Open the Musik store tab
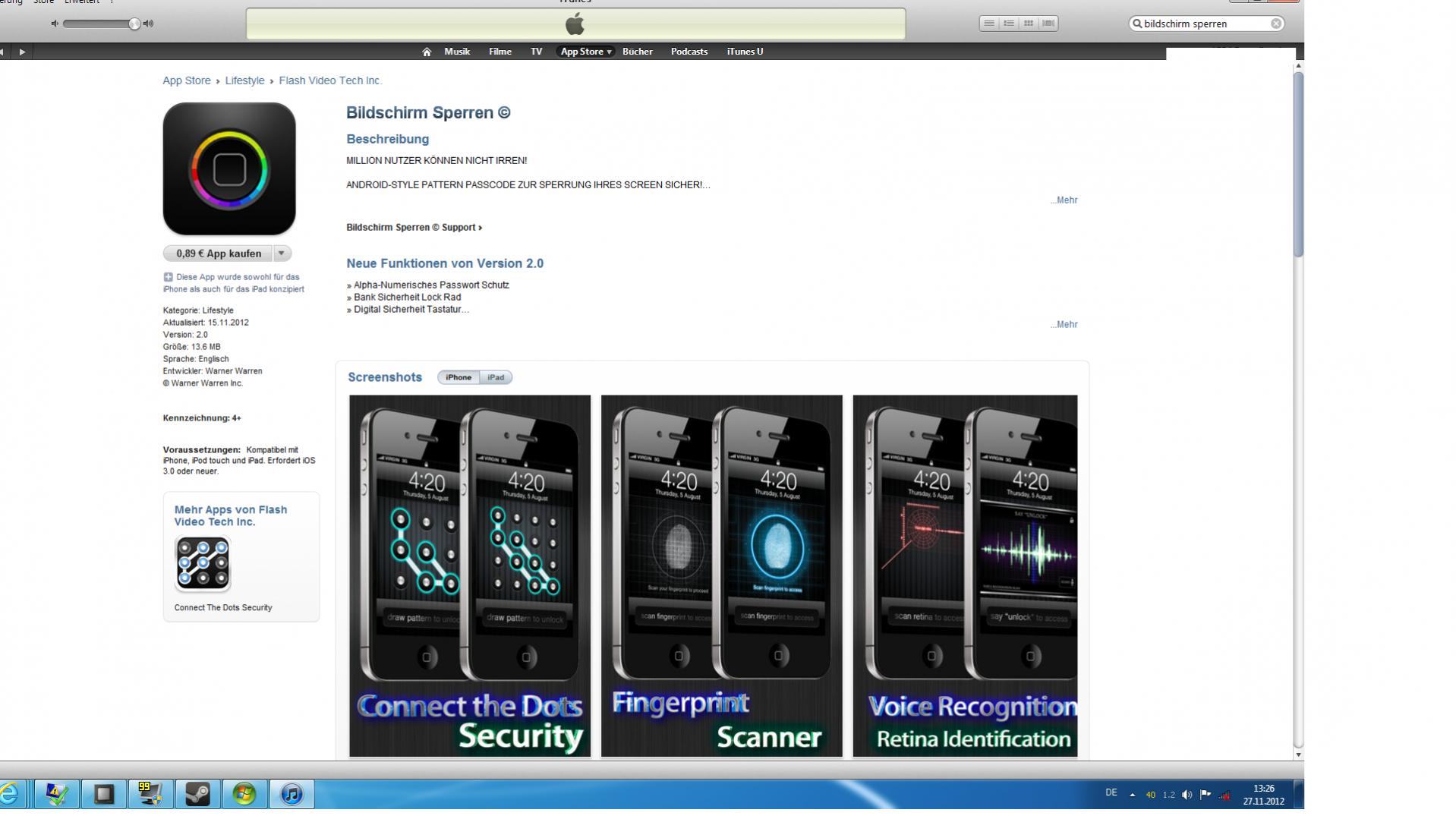 point(457,52)
